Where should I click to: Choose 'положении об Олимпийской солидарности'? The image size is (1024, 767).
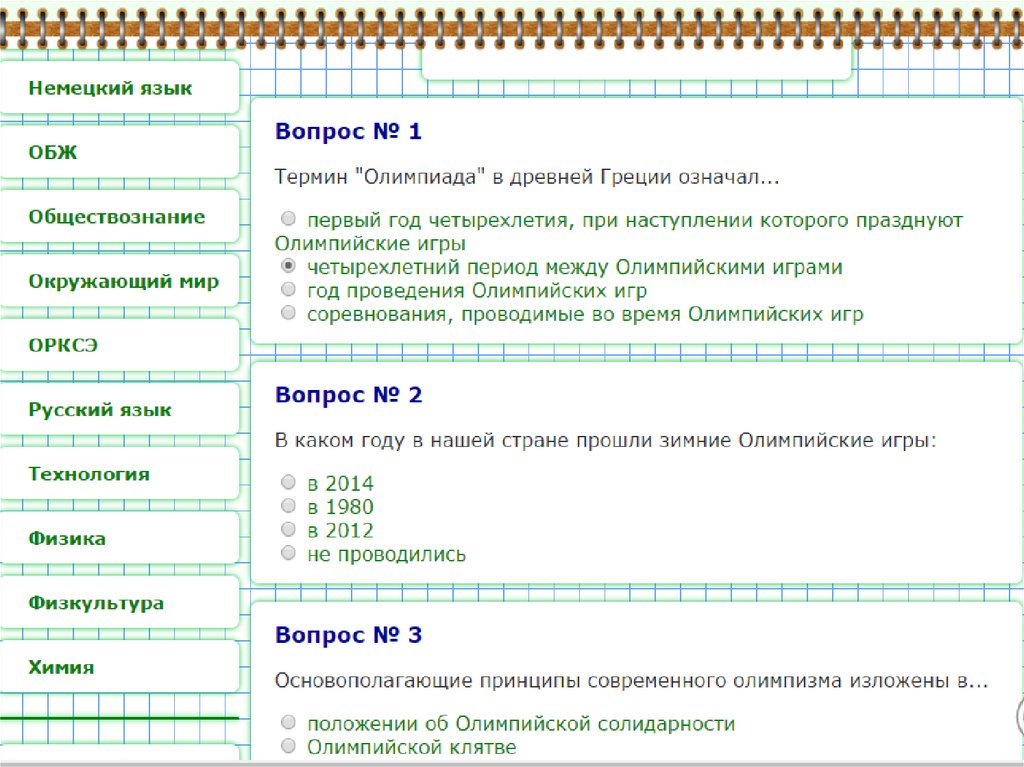tap(289, 723)
